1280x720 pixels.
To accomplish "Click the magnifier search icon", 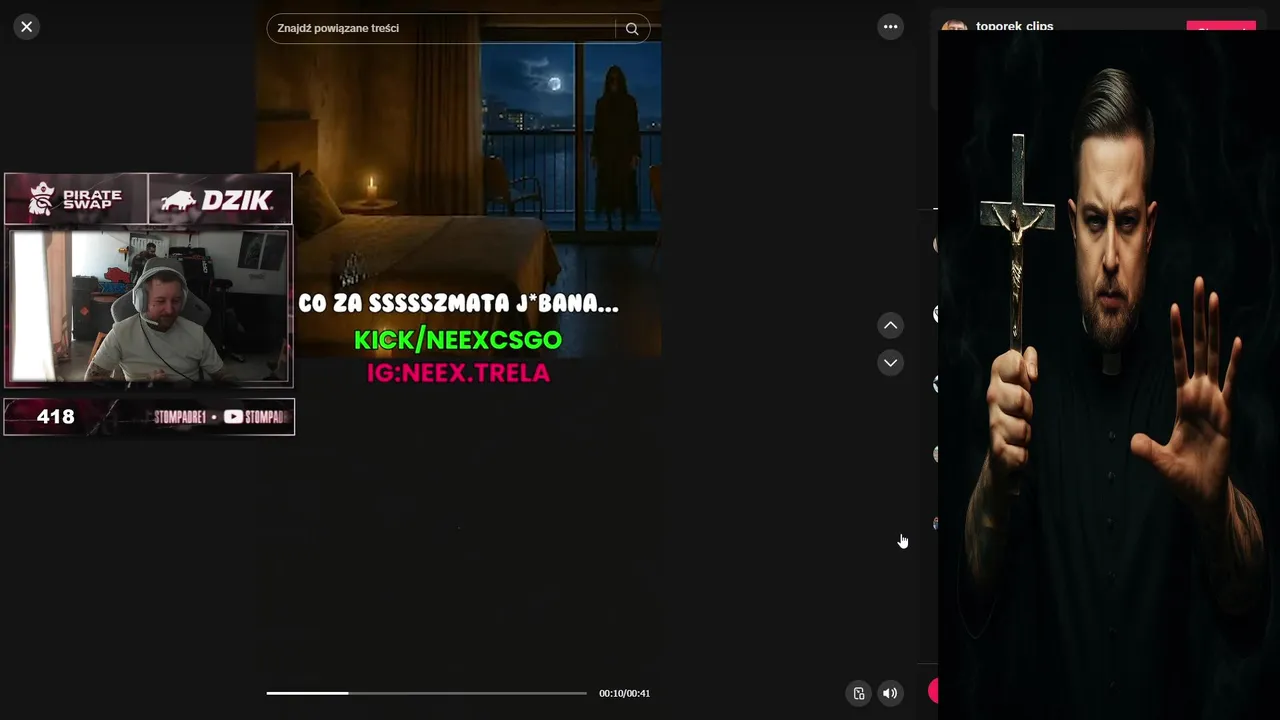I will tap(632, 28).
